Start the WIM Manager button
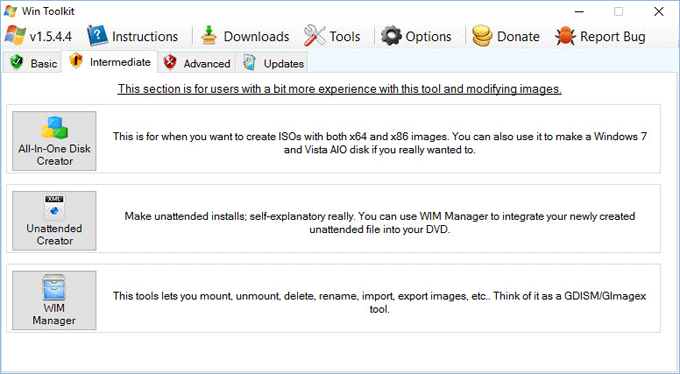 pyautogui.click(x=54, y=300)
